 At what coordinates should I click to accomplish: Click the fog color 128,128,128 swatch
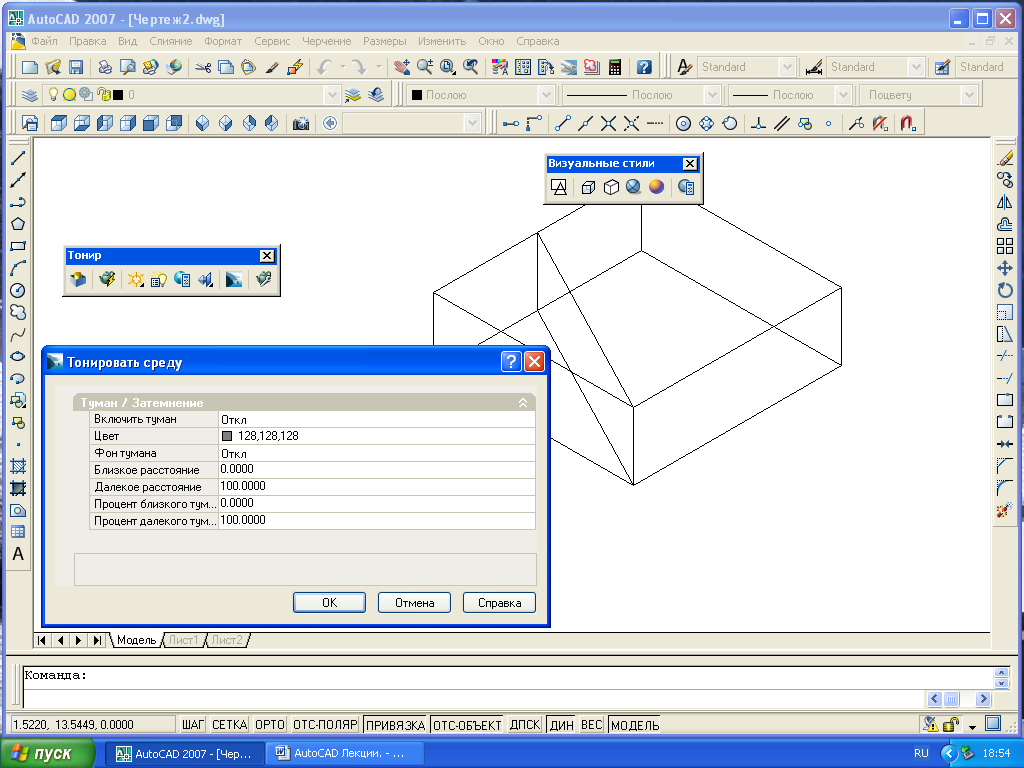227,436
